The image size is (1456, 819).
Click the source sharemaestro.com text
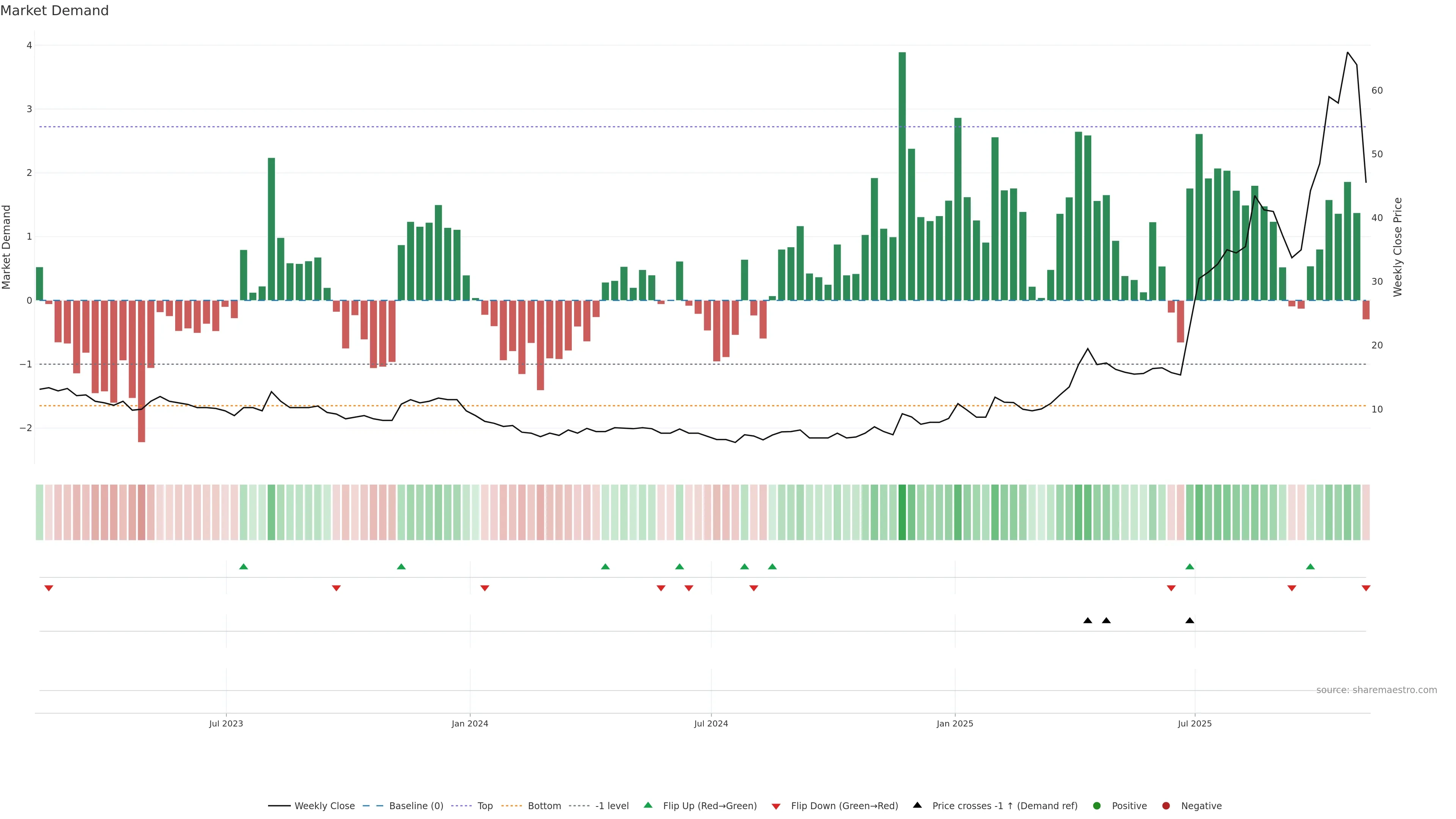click(x=1376, y=690)
